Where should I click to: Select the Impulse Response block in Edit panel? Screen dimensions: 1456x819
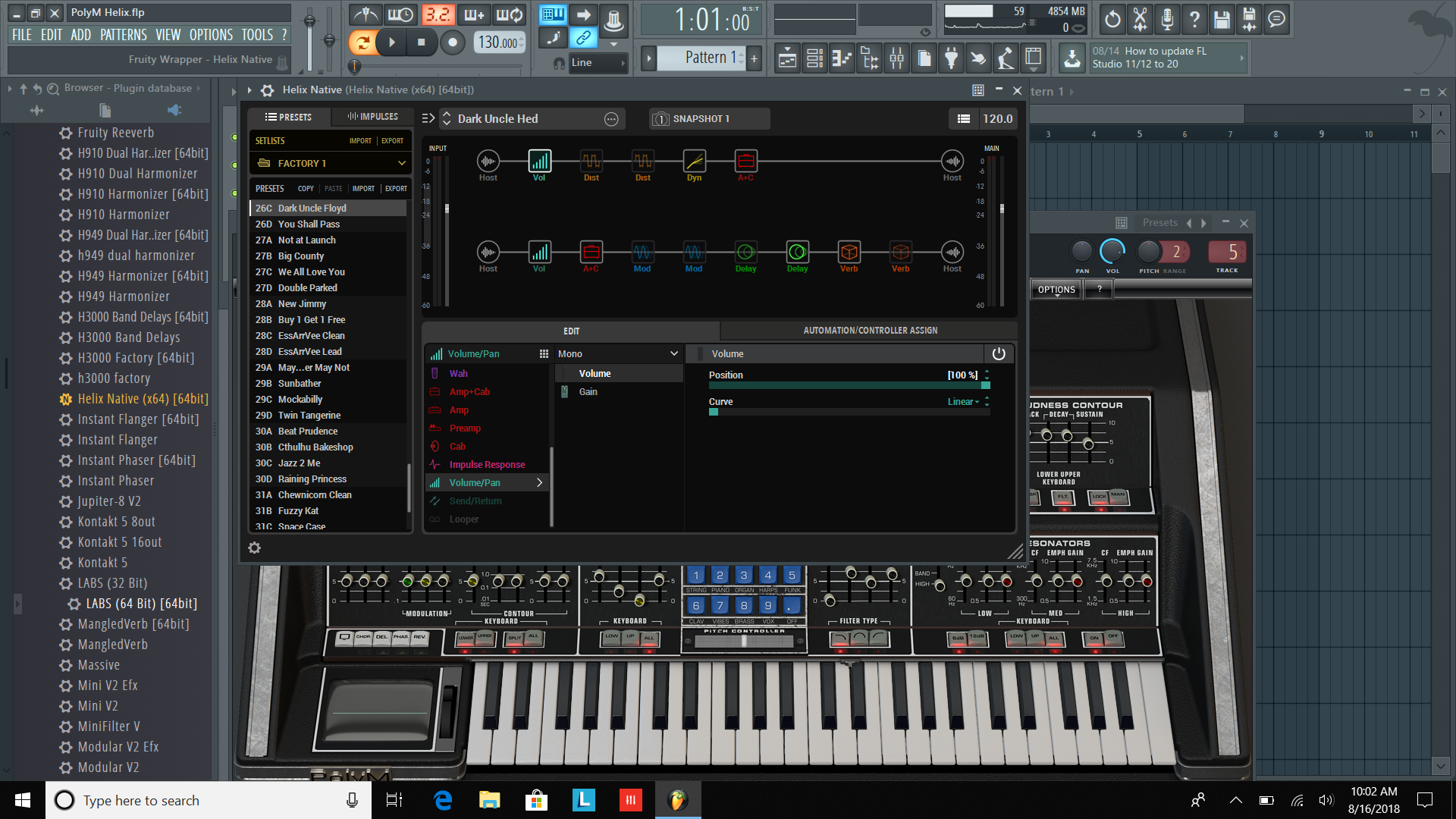pos(488,464)
